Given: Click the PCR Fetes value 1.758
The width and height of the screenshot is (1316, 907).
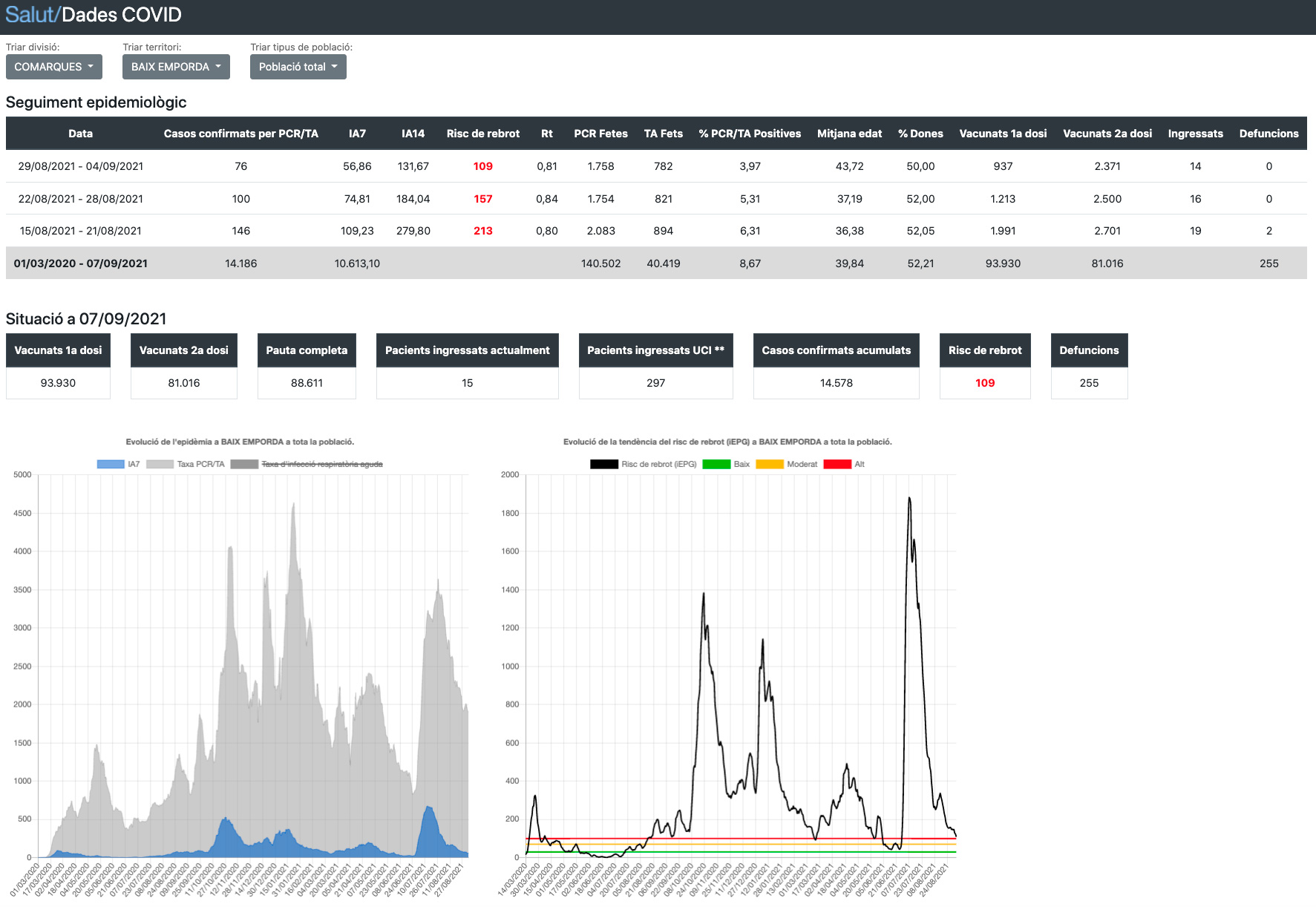Looking at the screenshot, I should pos(601,166).
